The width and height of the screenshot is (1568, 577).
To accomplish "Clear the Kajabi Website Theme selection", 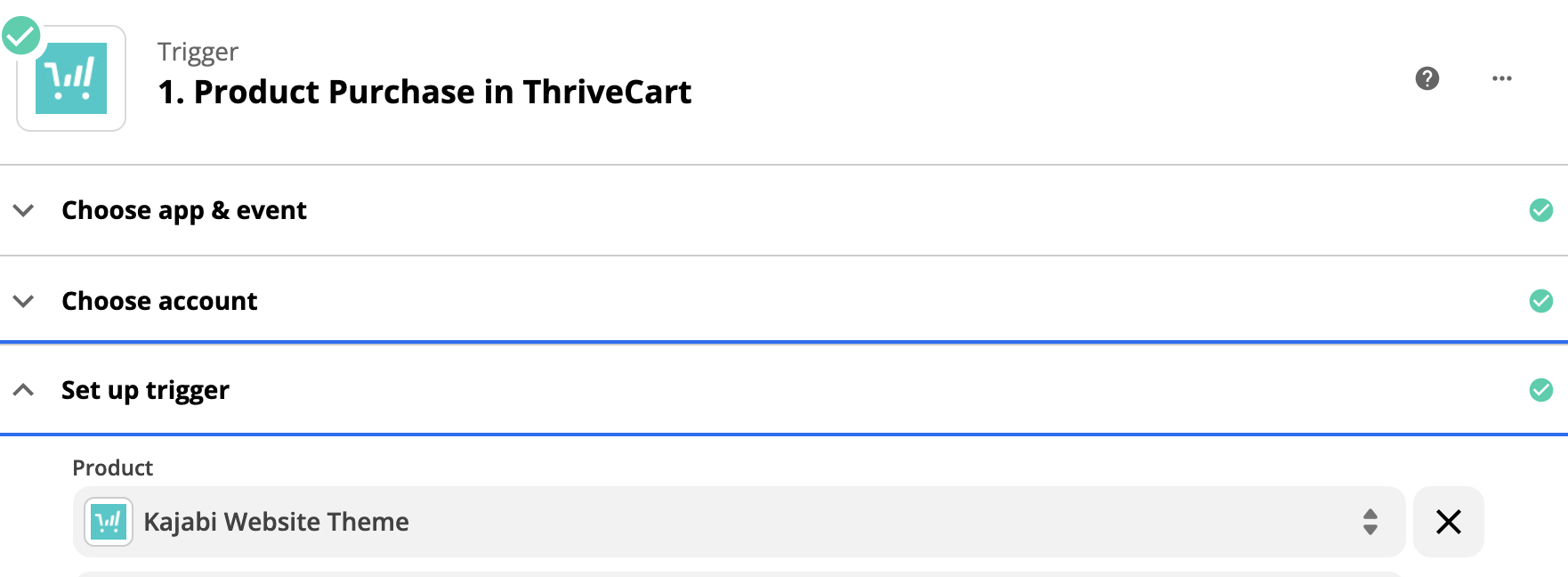I will coord(1448,522).
